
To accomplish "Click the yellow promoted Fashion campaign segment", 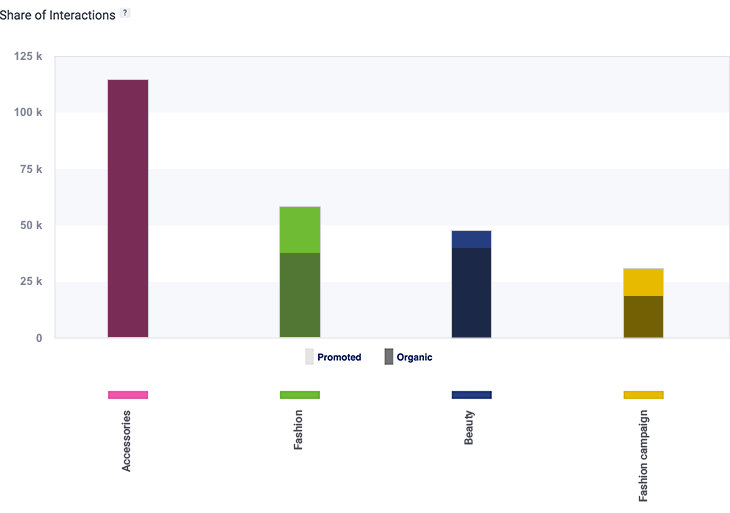I will coord(643,282).
